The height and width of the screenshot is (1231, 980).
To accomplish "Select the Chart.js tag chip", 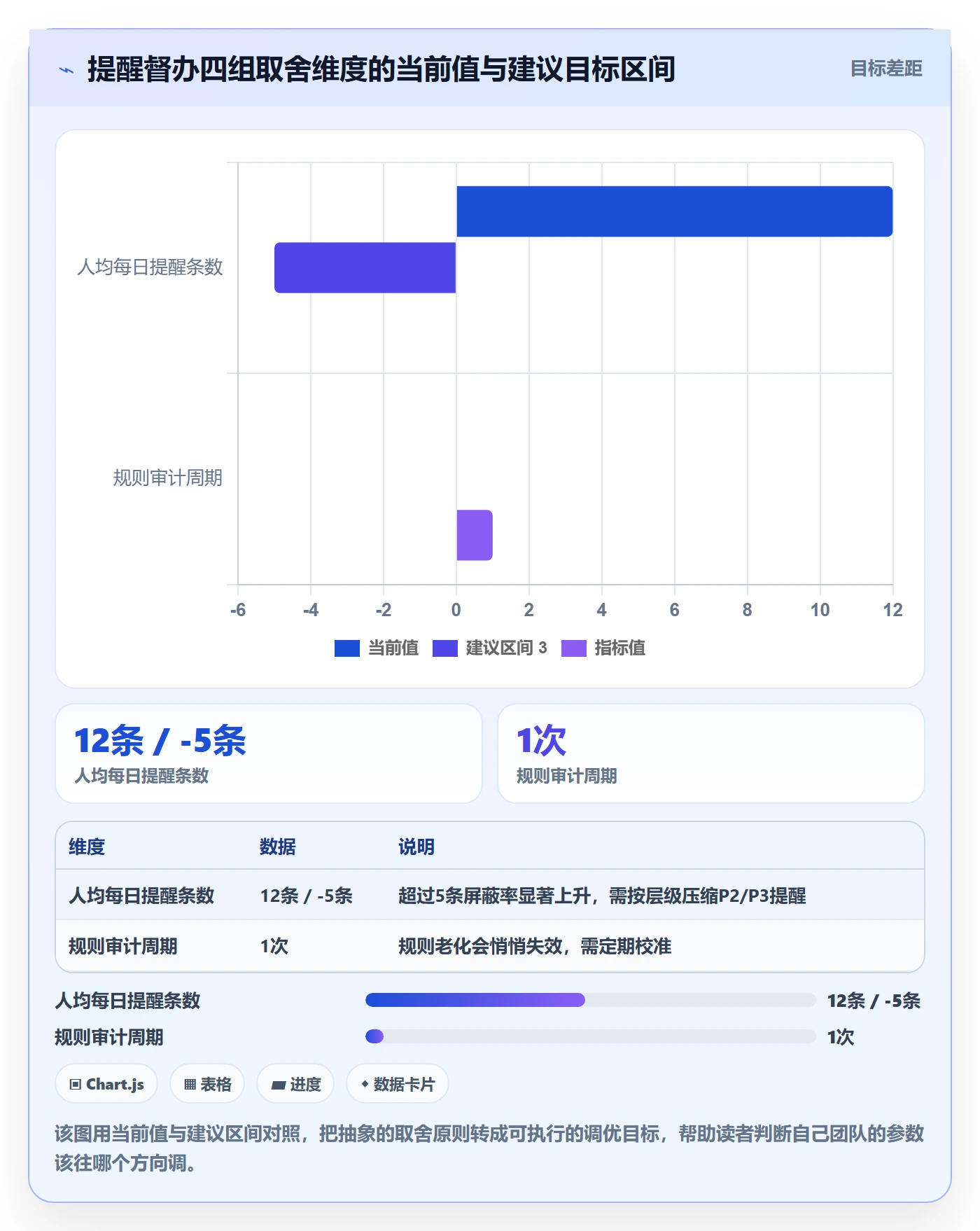I will point(106,1084).
